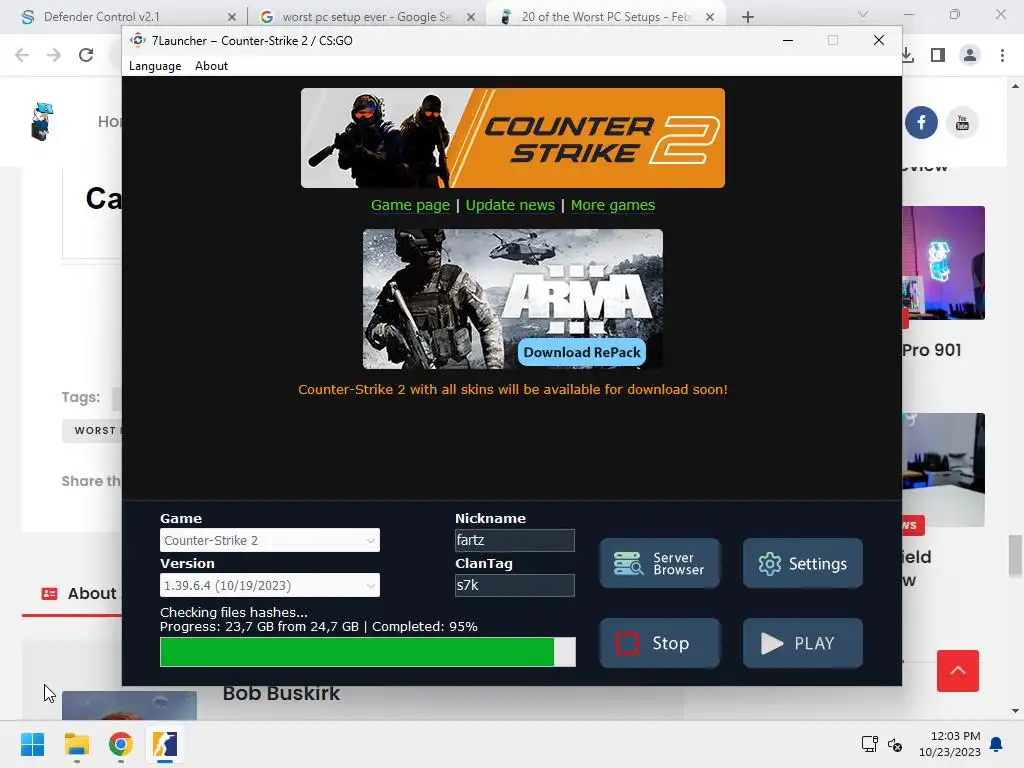
Task: Click the Arma 3 promo banner image
Action: [x=513, y=299]
